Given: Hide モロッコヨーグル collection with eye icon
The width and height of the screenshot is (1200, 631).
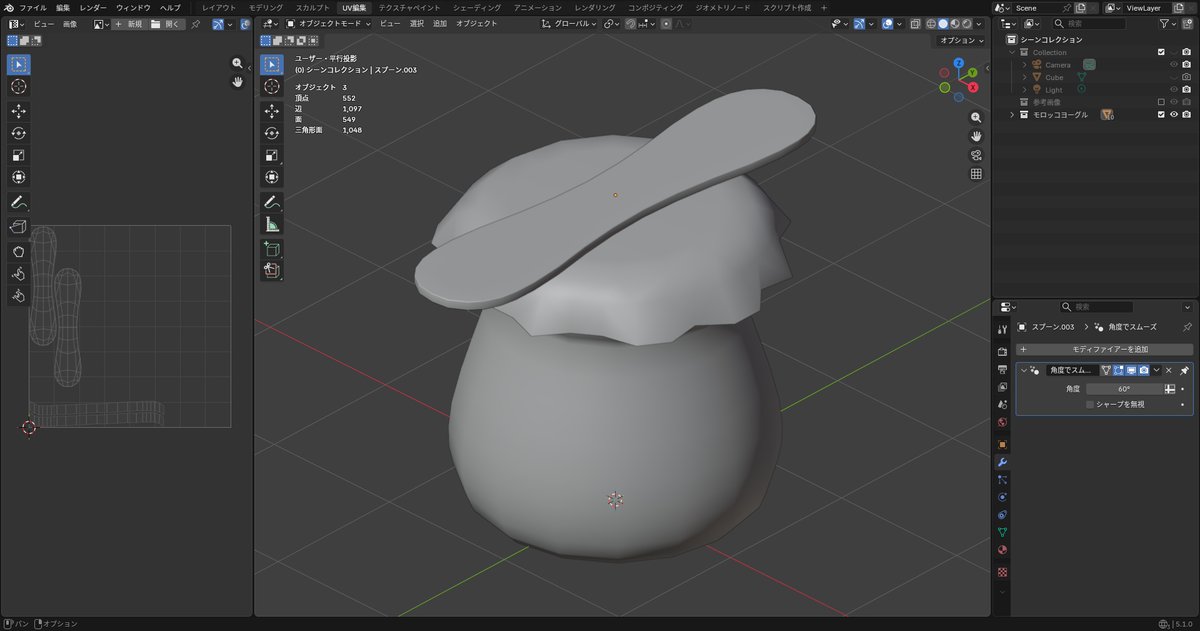Looking at the screenshot, I should coord(1174,115).
